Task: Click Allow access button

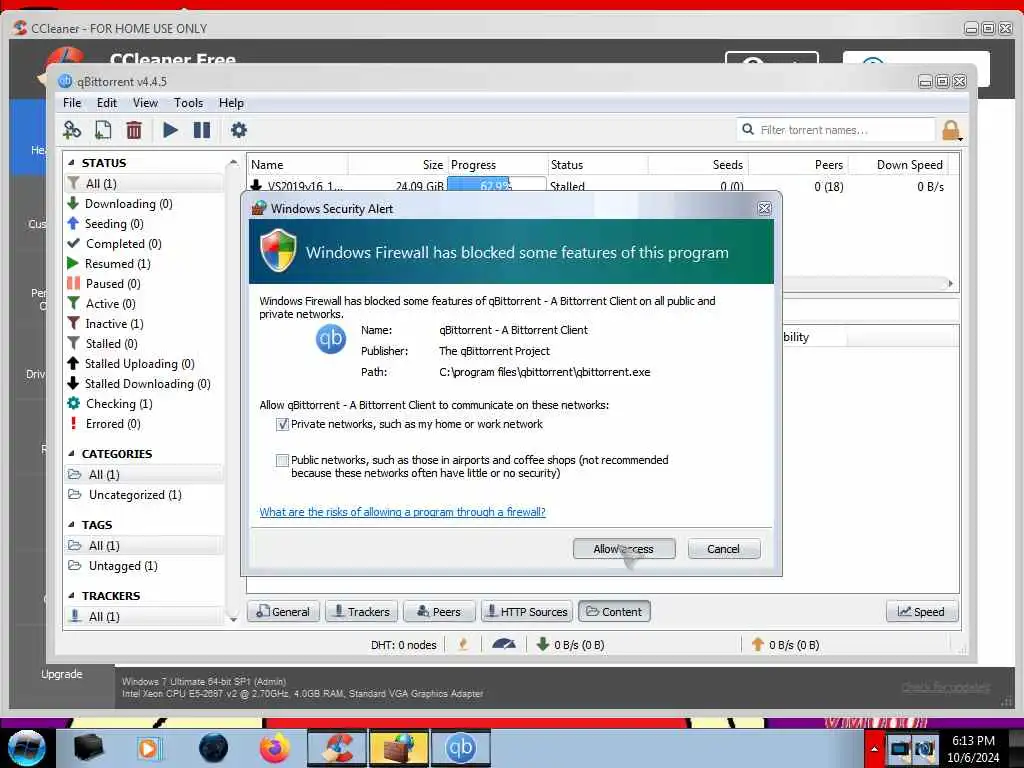Action: point(624,549)
